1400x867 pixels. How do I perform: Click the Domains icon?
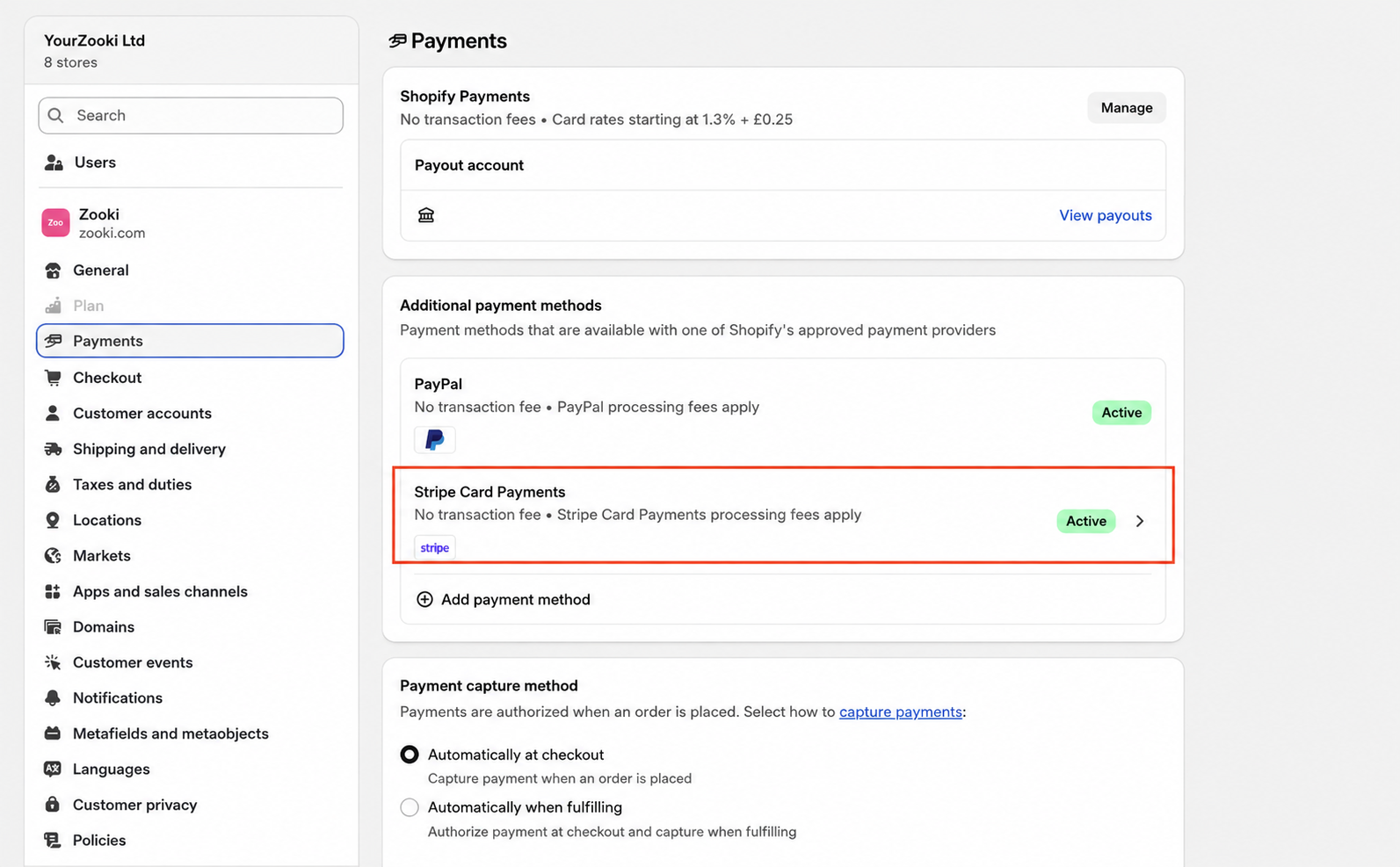pyautogui.click(x=53, y=627)
